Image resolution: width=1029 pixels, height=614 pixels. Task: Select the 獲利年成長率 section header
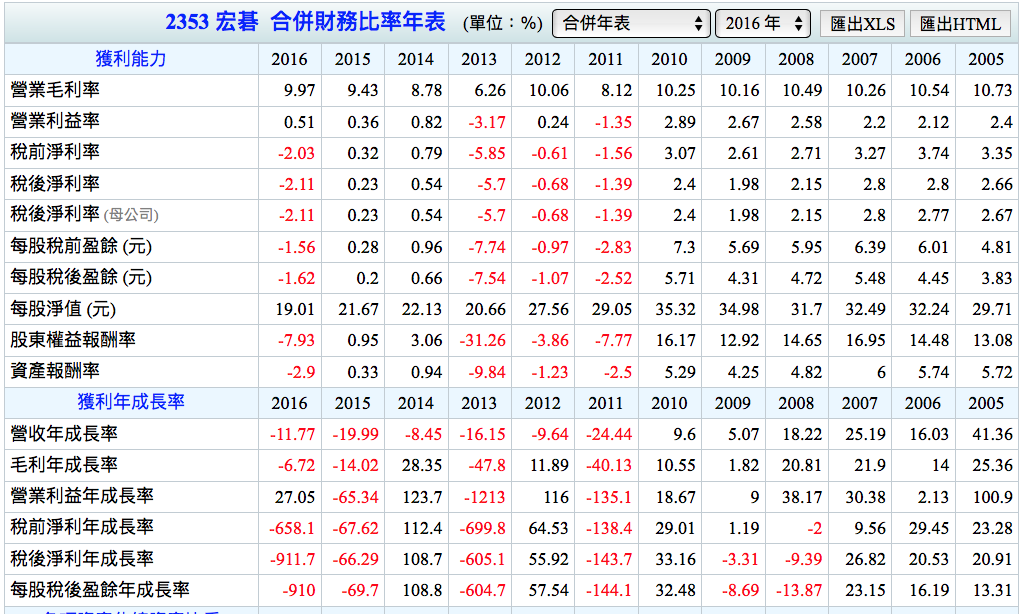click(131, 403)
